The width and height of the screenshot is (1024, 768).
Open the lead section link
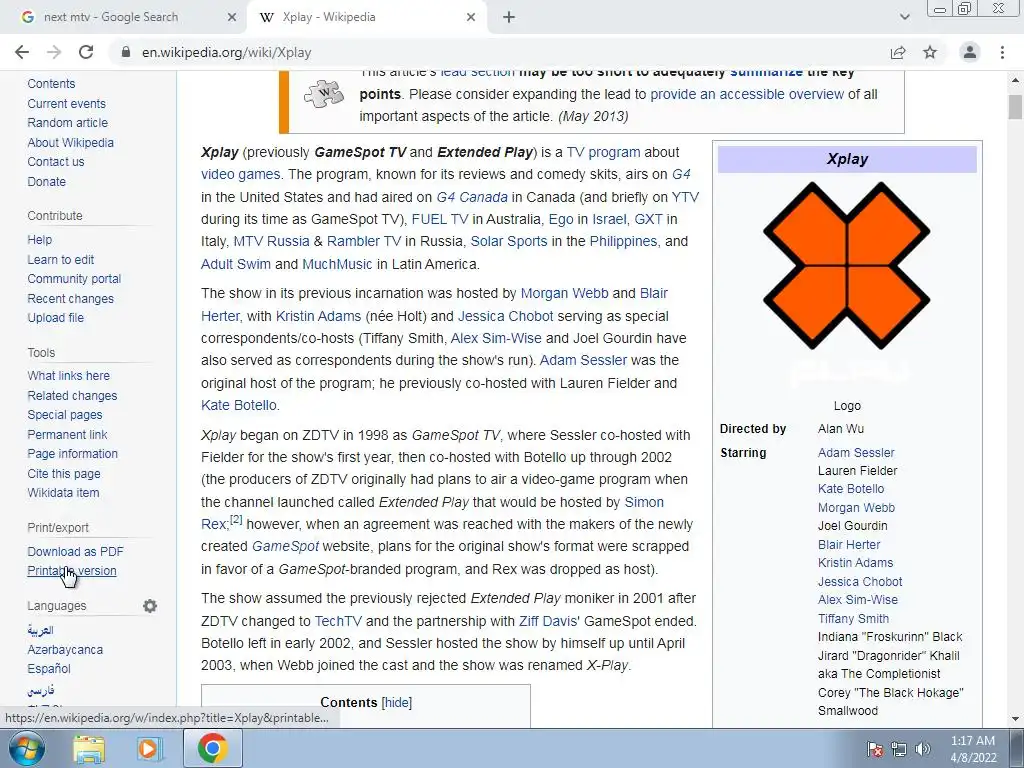point(477,72)
